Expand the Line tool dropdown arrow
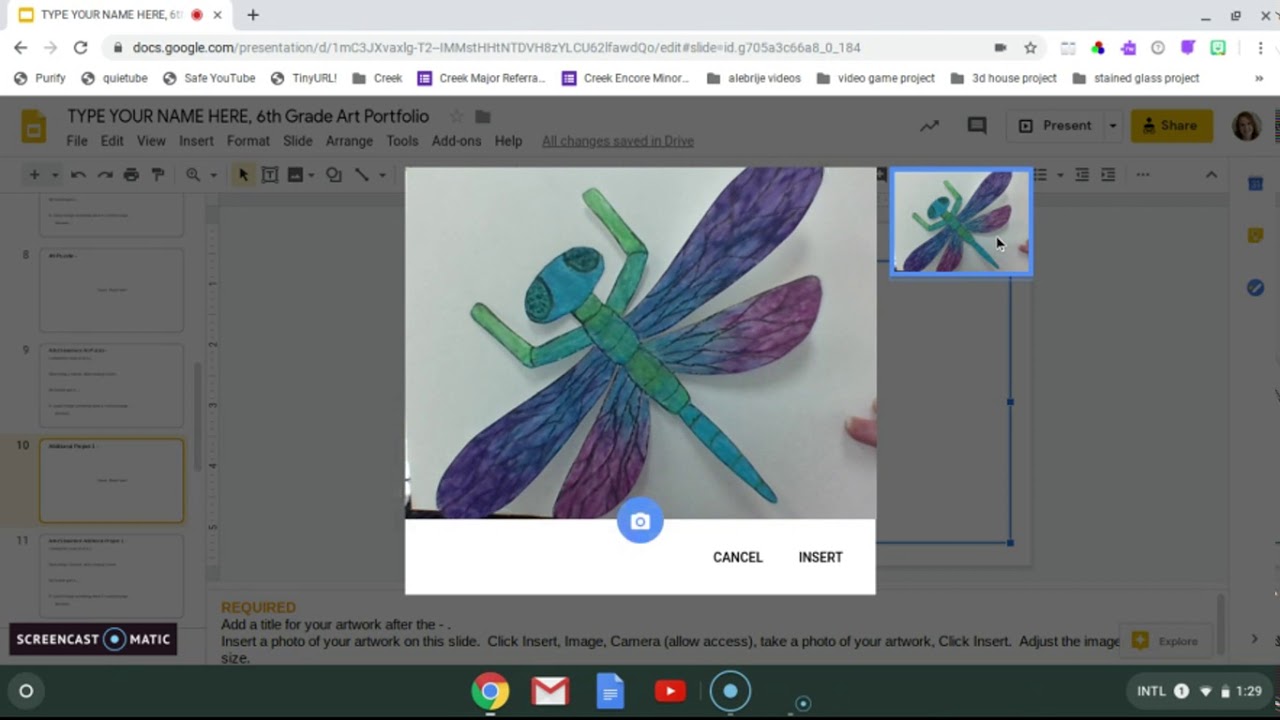1280x720 pixels. click(x=382, y=175)
